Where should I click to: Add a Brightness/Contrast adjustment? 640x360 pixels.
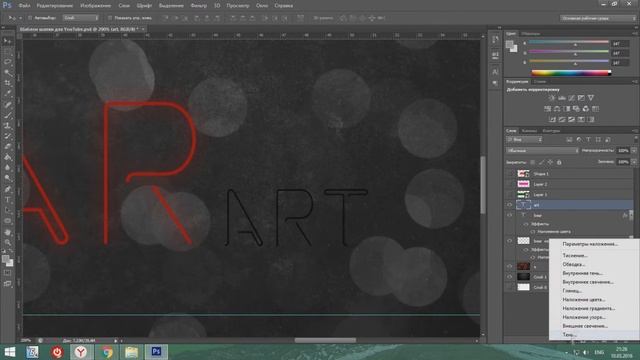pyautogui.click(x=552, y=98)
